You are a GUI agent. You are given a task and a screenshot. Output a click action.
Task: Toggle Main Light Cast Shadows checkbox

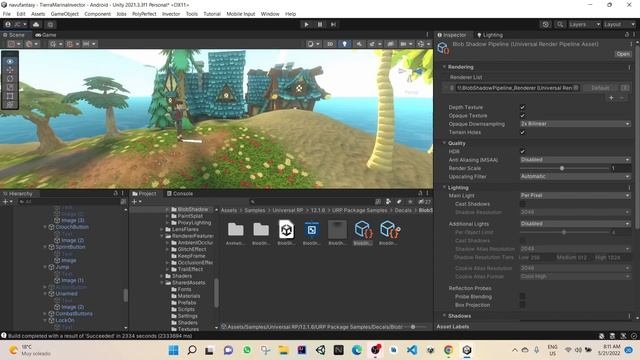click(x=522, y=204)
